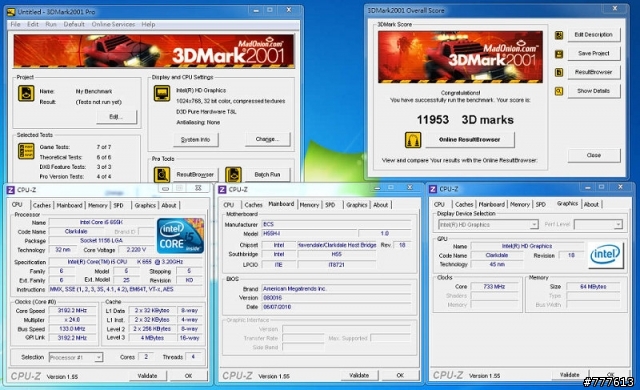
Task: Click the System Info button
Action: coord(196,140)
